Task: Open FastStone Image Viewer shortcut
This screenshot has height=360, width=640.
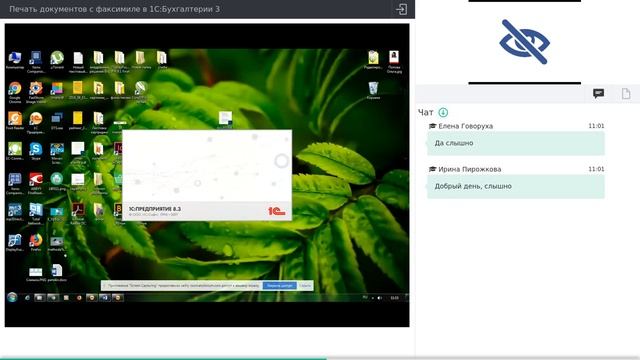Action: (36, 91)
